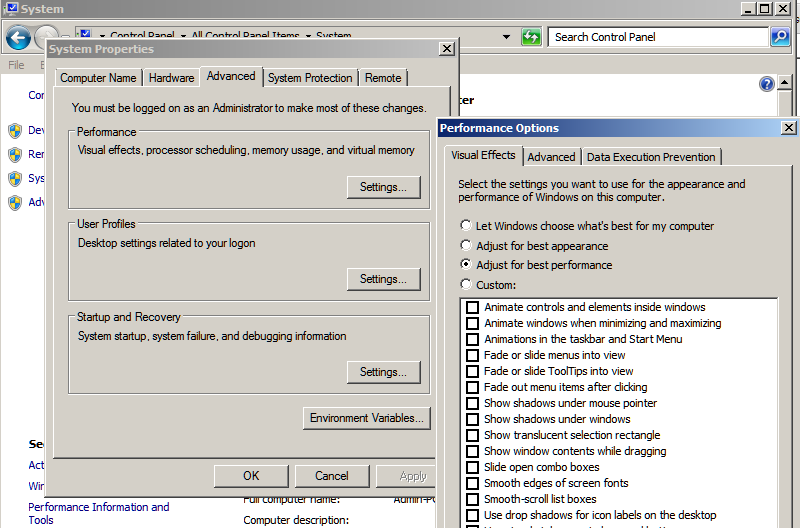This screenshot has height=528, width=800.
Task: Click the Back arrow in System window
Action: 18,38
